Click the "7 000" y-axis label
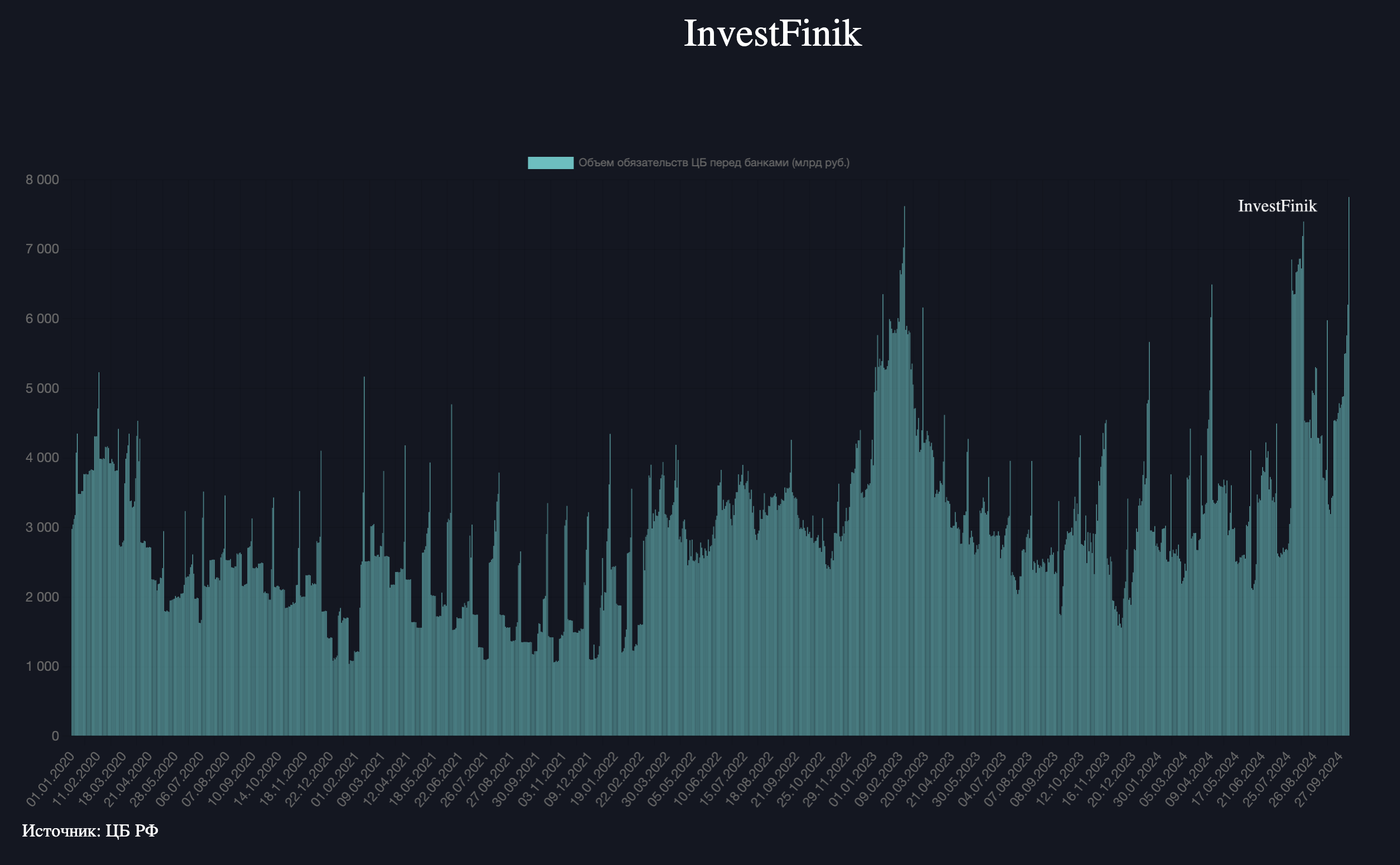 tap(42, 249)
